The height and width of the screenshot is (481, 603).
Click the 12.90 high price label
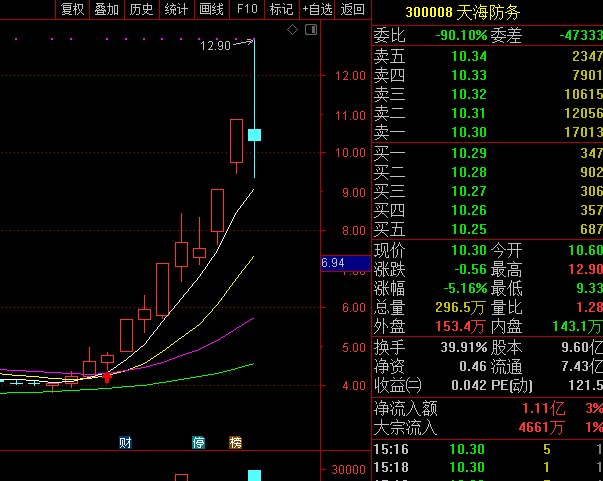pos(214,46)
